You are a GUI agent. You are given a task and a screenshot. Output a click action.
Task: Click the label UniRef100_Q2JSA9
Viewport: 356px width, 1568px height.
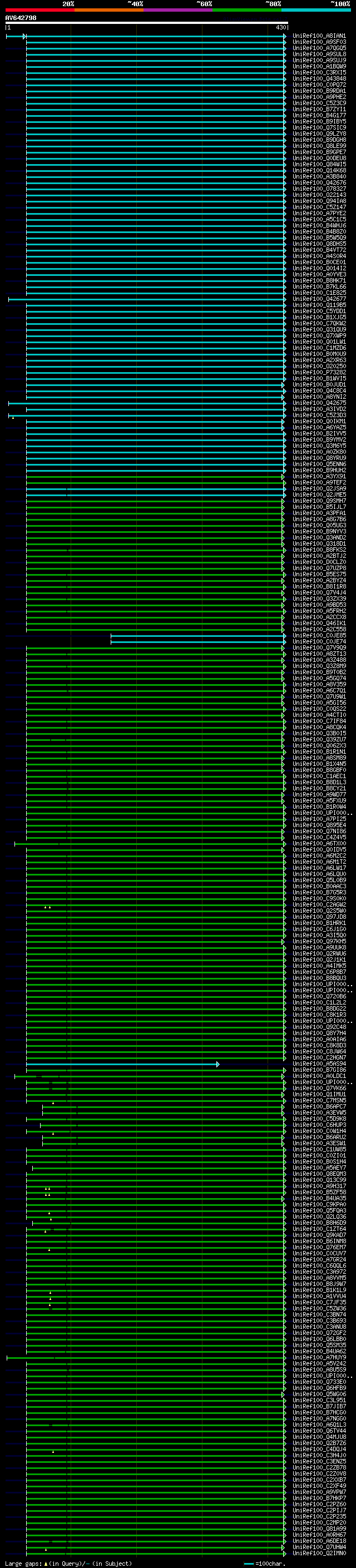pyautogui.click(x=319, y=489)
